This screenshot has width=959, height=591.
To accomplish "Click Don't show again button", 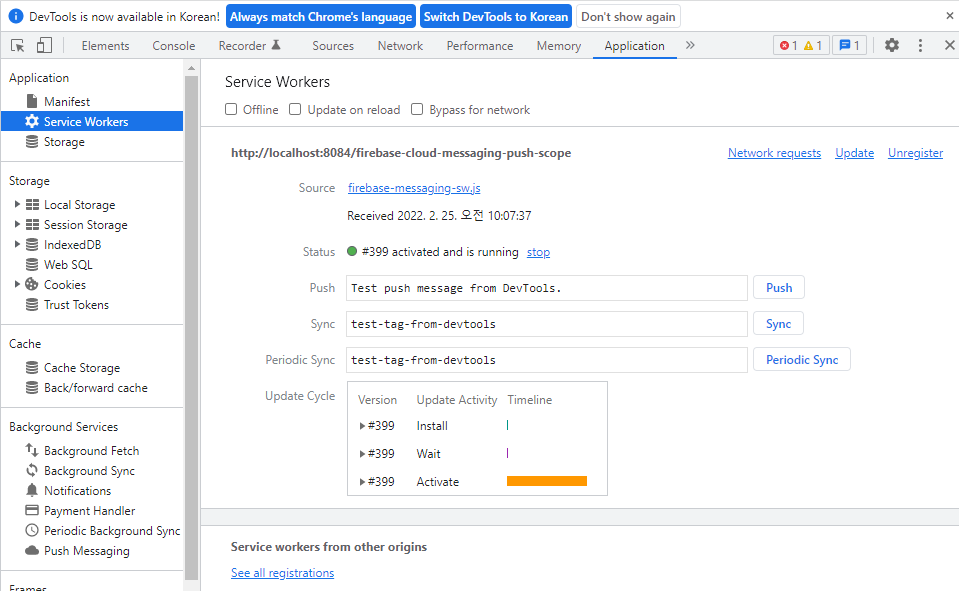I will pos(628,17).
